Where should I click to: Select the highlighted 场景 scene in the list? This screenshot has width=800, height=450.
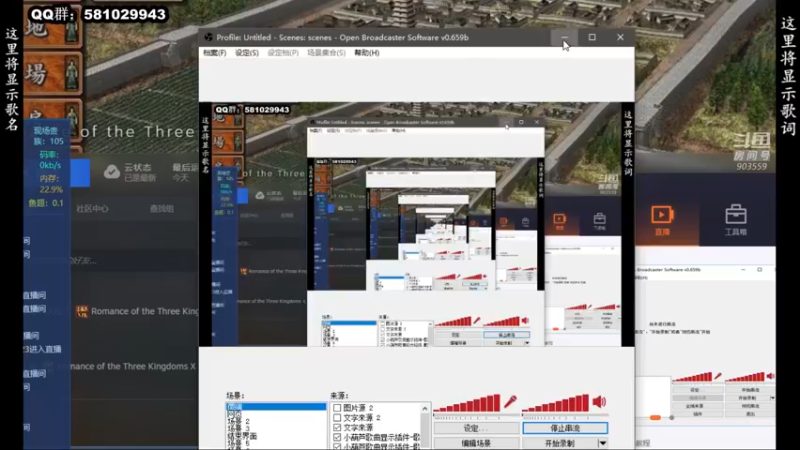(x=276, y=407)
